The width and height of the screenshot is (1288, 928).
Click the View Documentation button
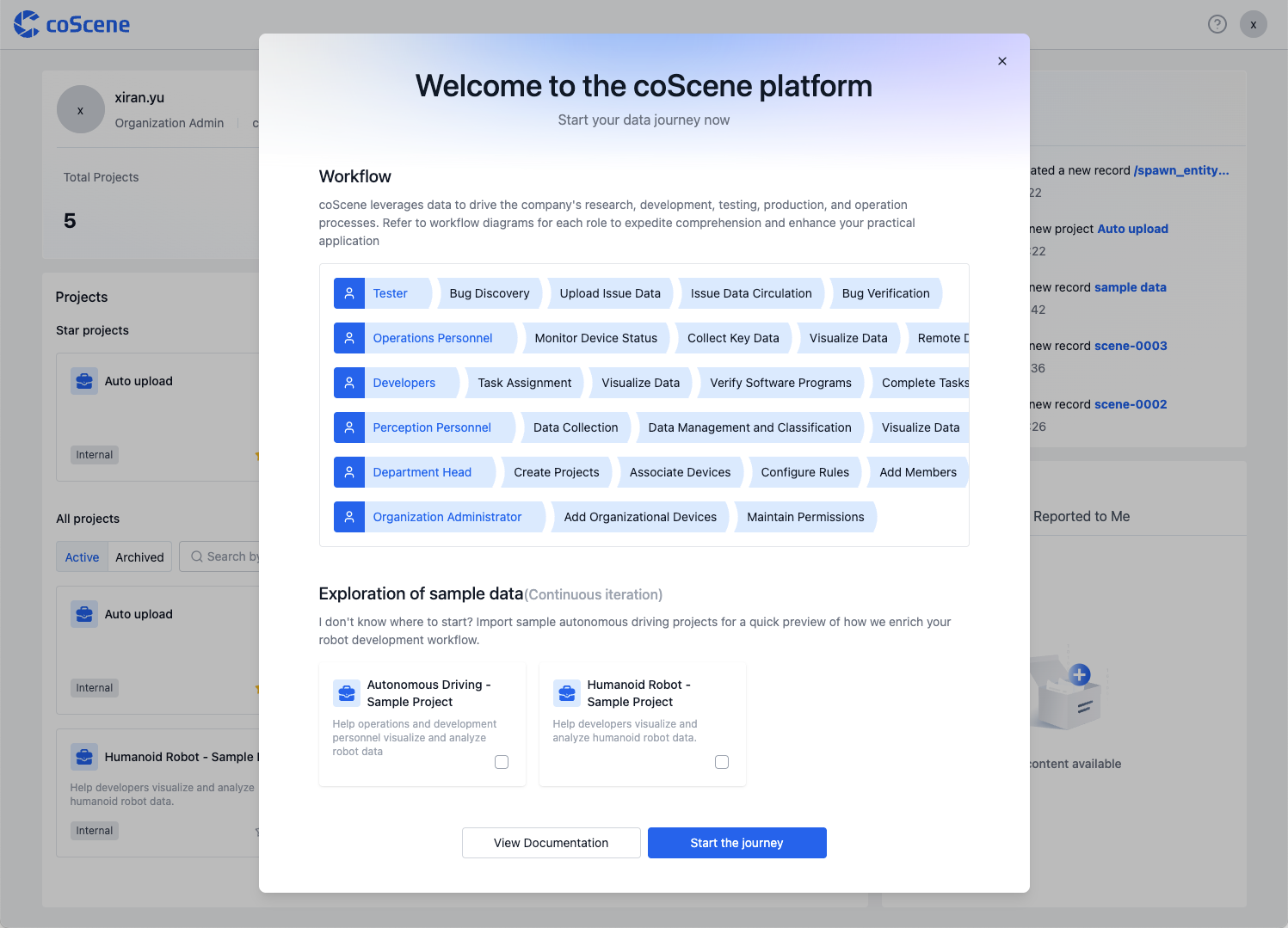pos(552,843)
